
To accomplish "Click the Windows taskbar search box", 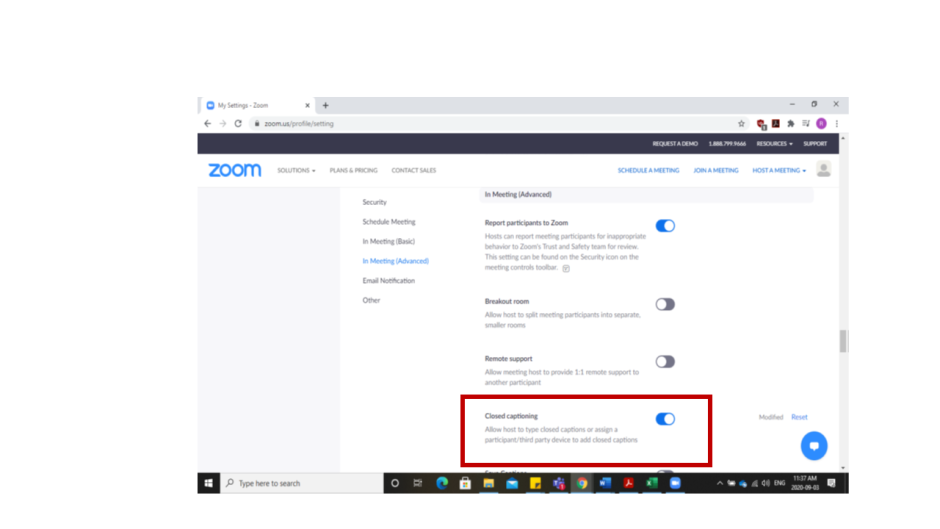I will [302, 483].
